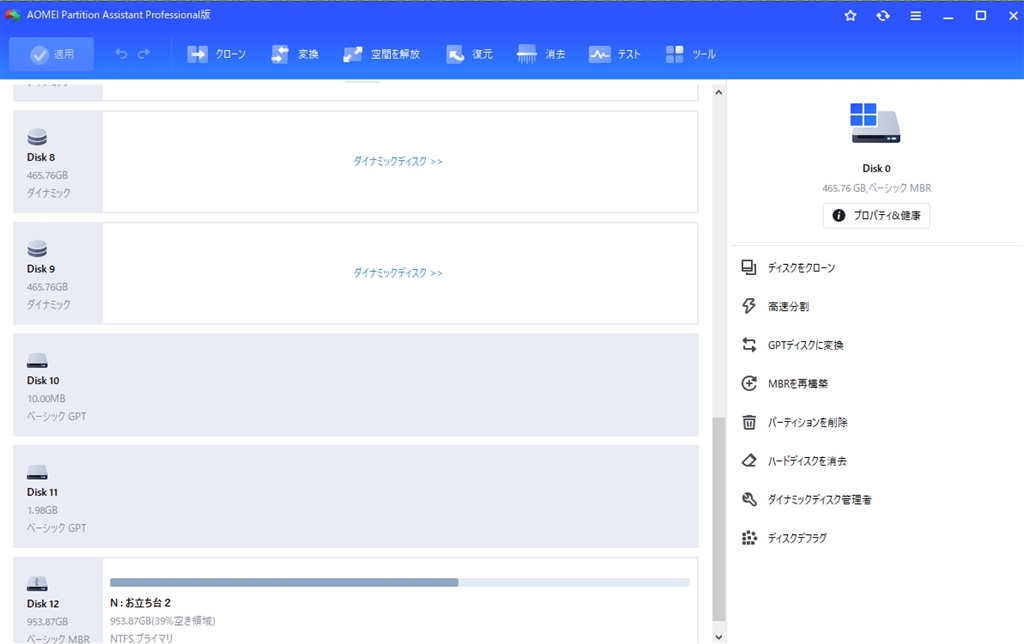The image size is (1024, 644).
Task: Click the Disk 10 10.00MB size text
Action: coord(46,398)
